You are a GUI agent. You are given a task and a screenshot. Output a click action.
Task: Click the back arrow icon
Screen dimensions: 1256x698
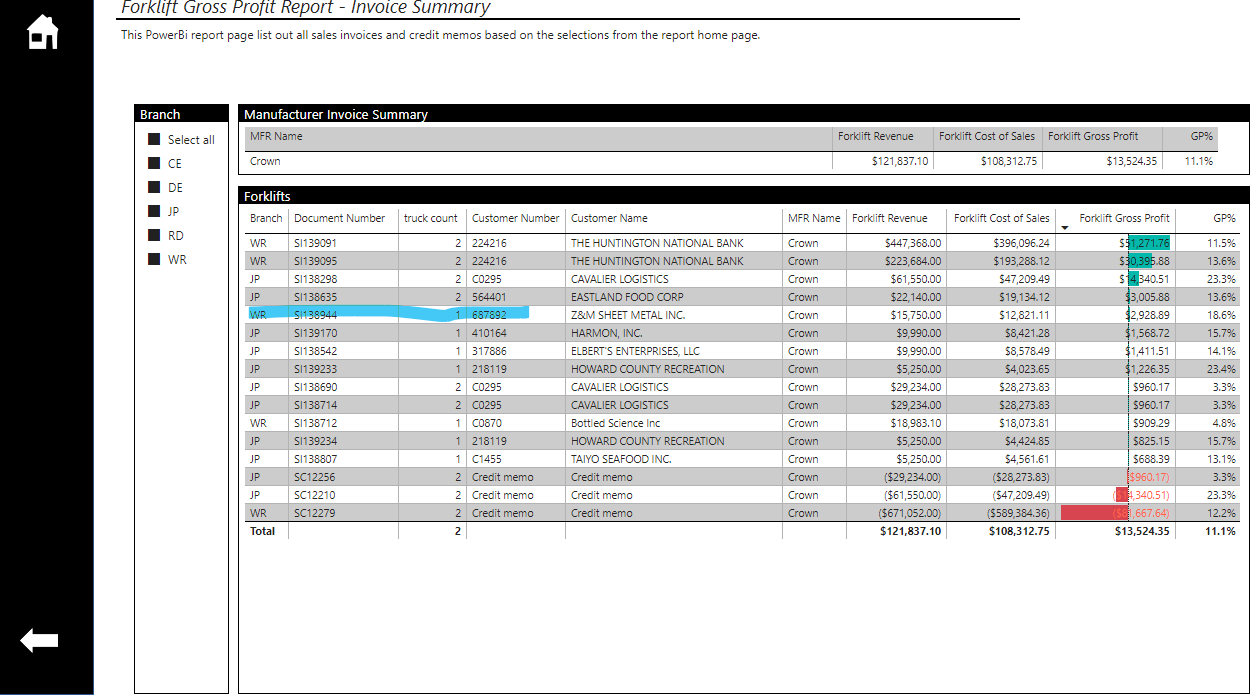point(40,641)
